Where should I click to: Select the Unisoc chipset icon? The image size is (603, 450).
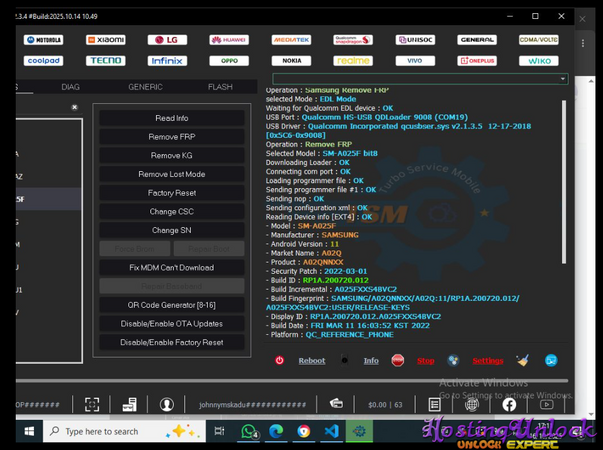415,40
